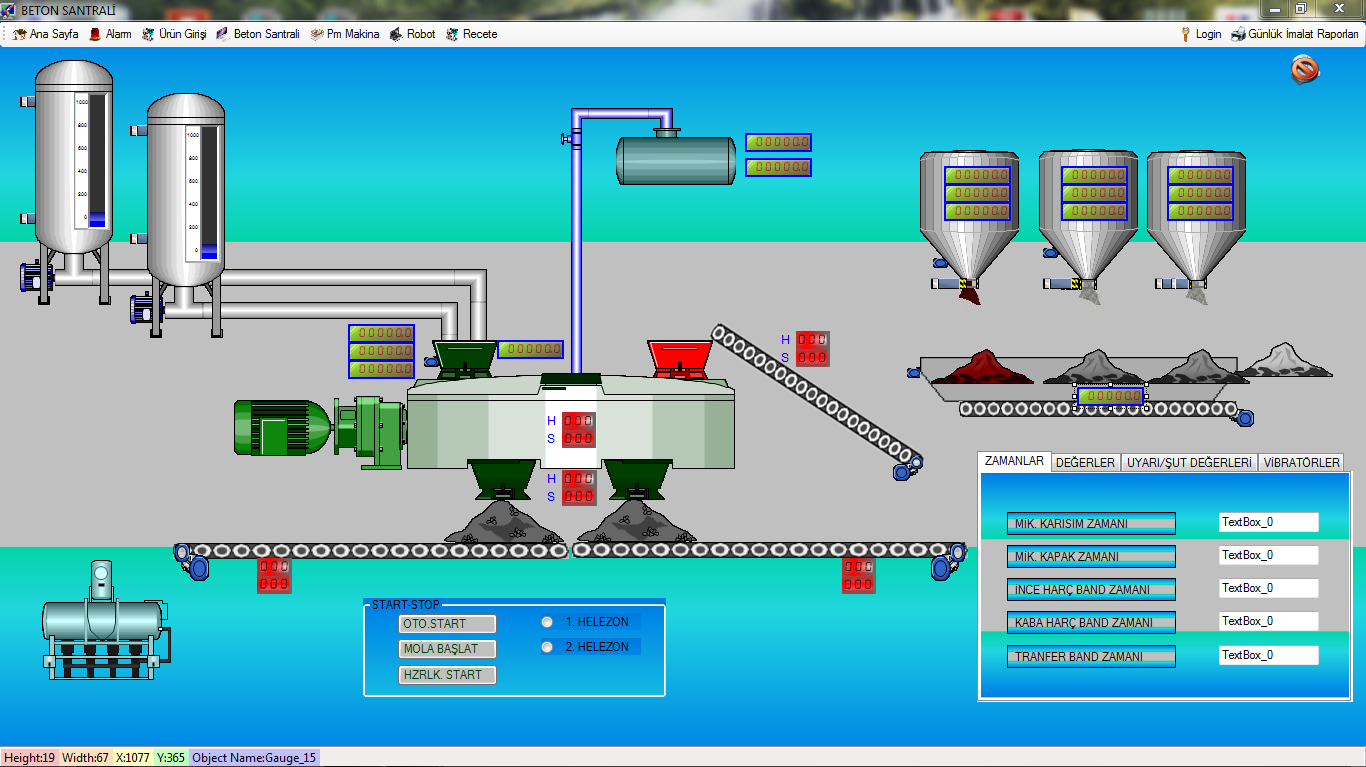This screenshot has height=767, width=1366.
Task: Select the green hopper on top of the mixer
Action: coord(464,358)
